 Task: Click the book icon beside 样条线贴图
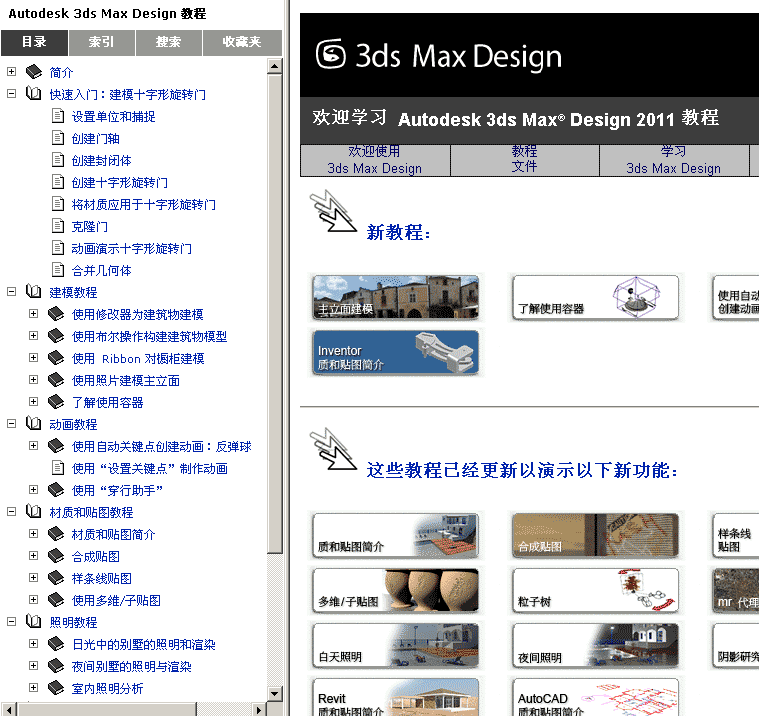tap(56, 578)
